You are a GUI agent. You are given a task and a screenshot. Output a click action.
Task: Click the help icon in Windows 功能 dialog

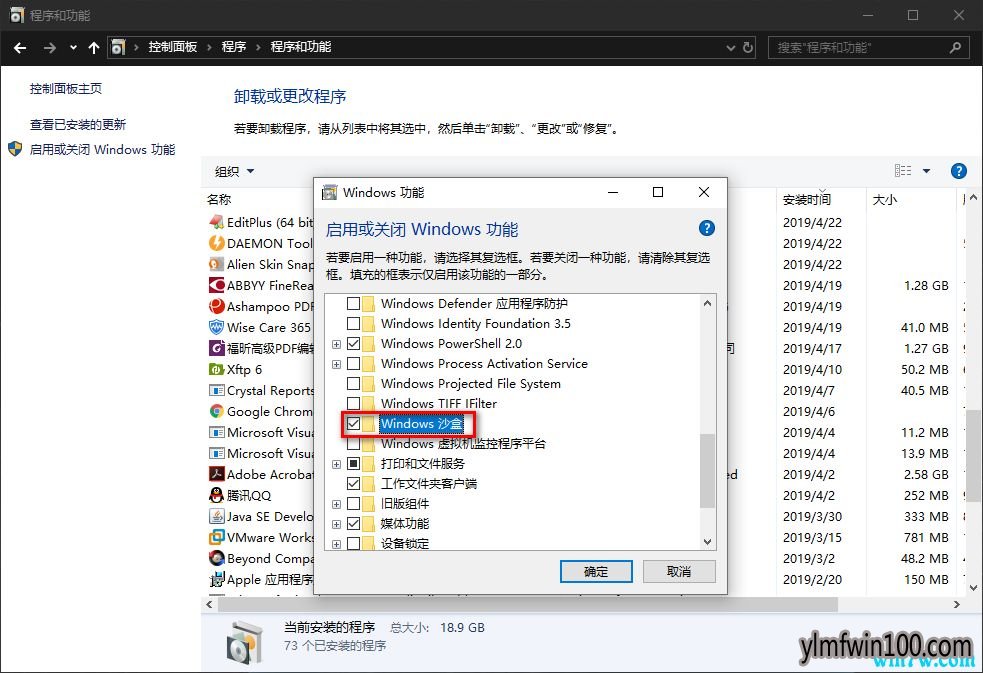(x=707, y=228)
